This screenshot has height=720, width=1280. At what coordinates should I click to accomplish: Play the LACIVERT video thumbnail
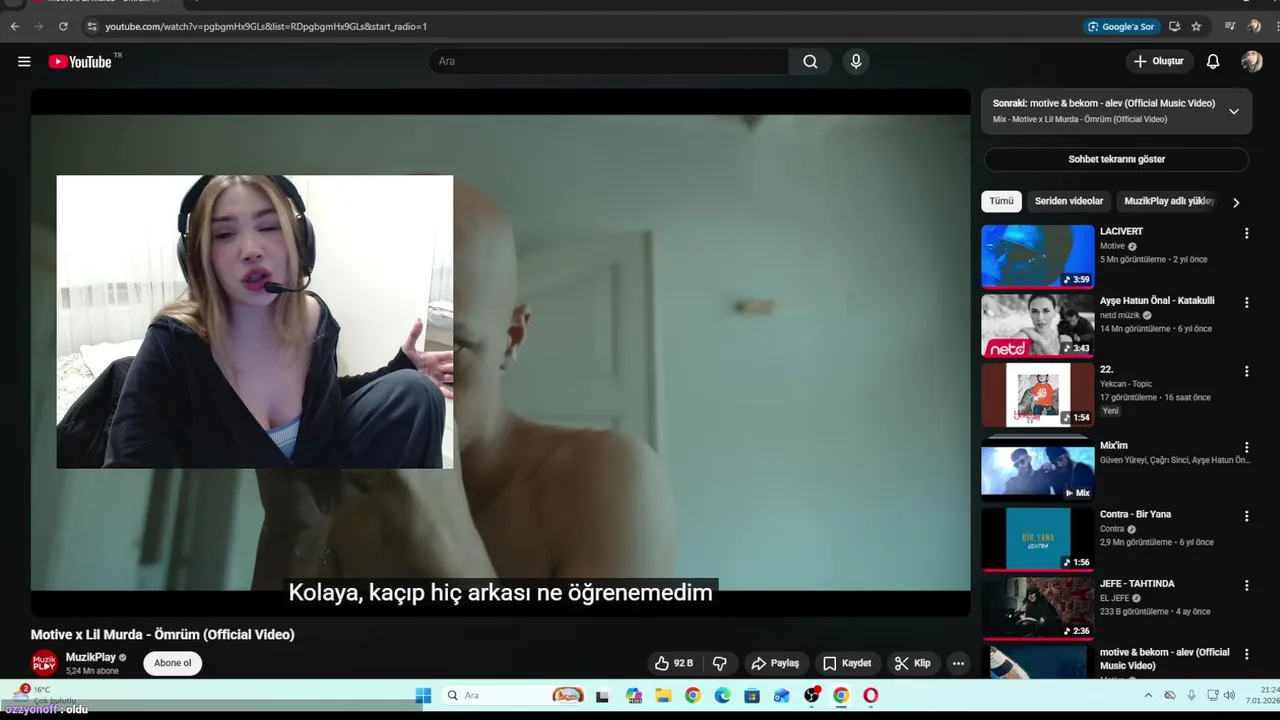pos(1037,256)
